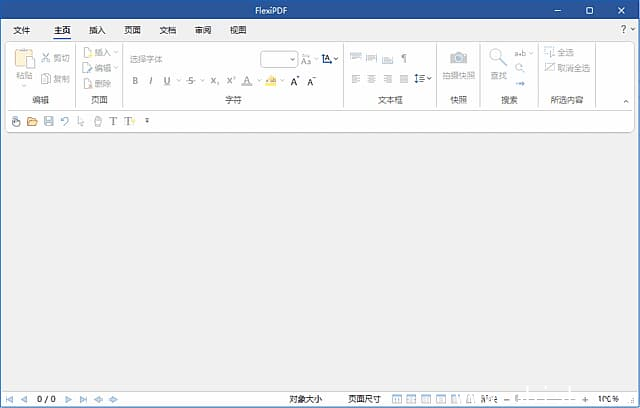The image size is (640, 408).
Task: Toggle bold formatting
Action: (x=135, y=81)
